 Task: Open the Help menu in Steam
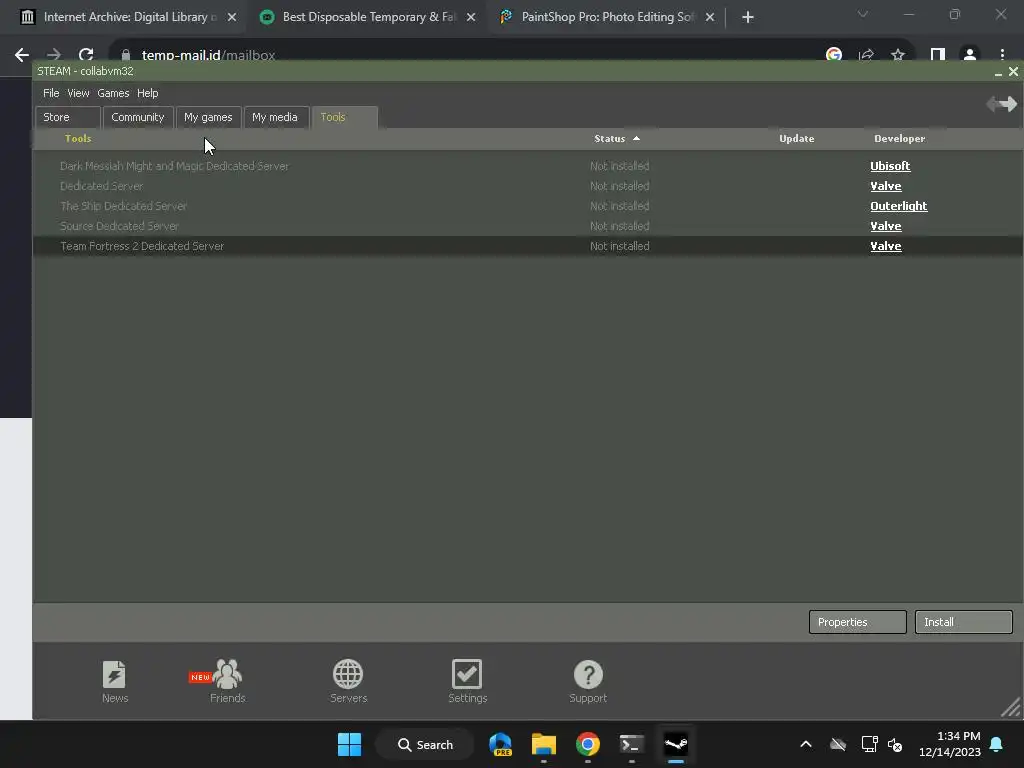148,93
